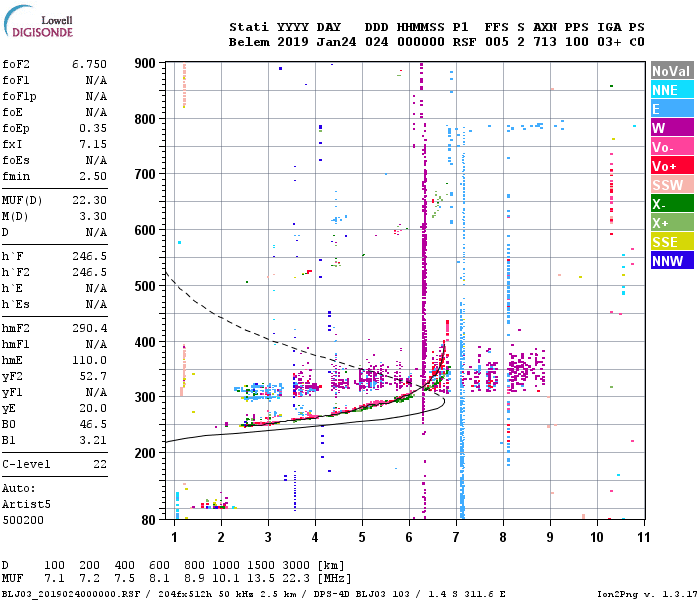Select the E blue legend swatch

coord(672,109)
